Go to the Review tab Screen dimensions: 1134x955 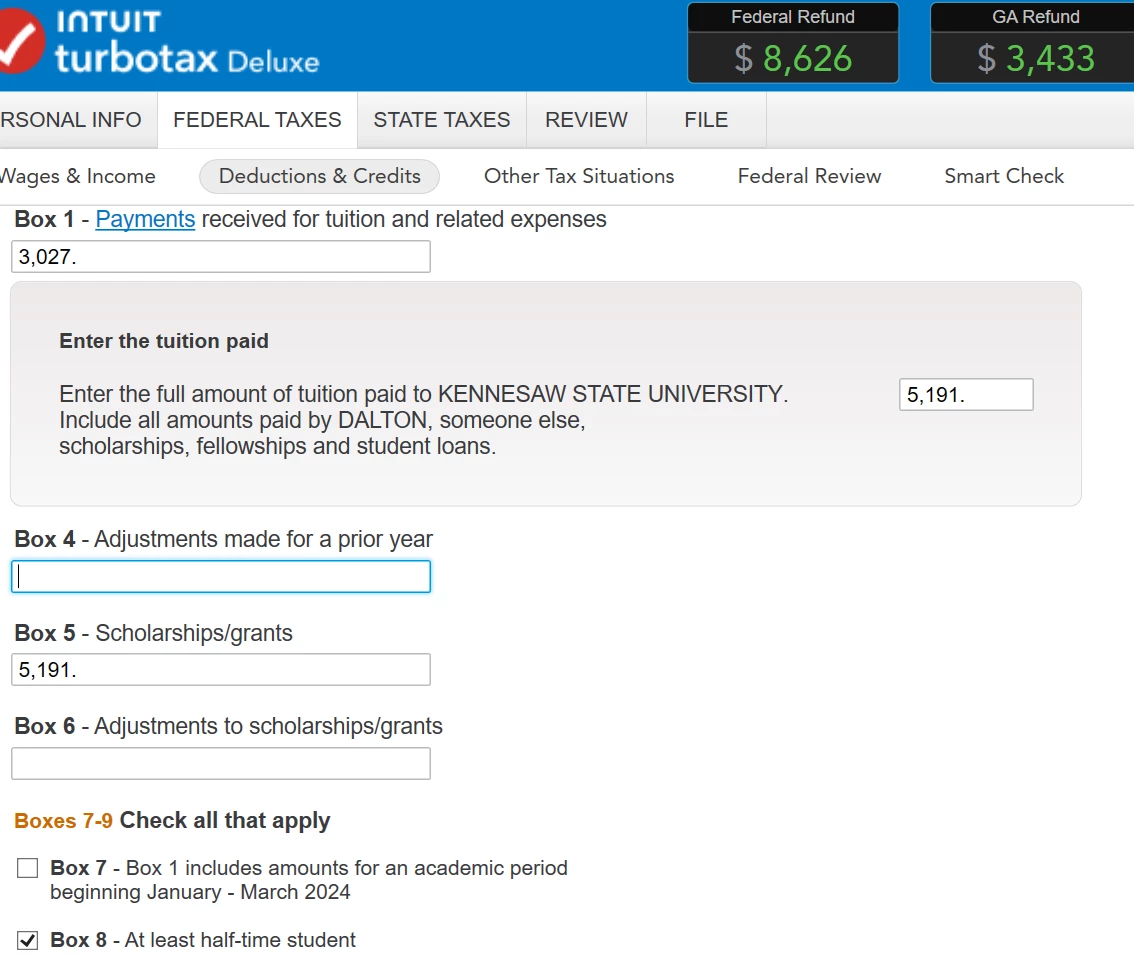click(x=587, y=119)
